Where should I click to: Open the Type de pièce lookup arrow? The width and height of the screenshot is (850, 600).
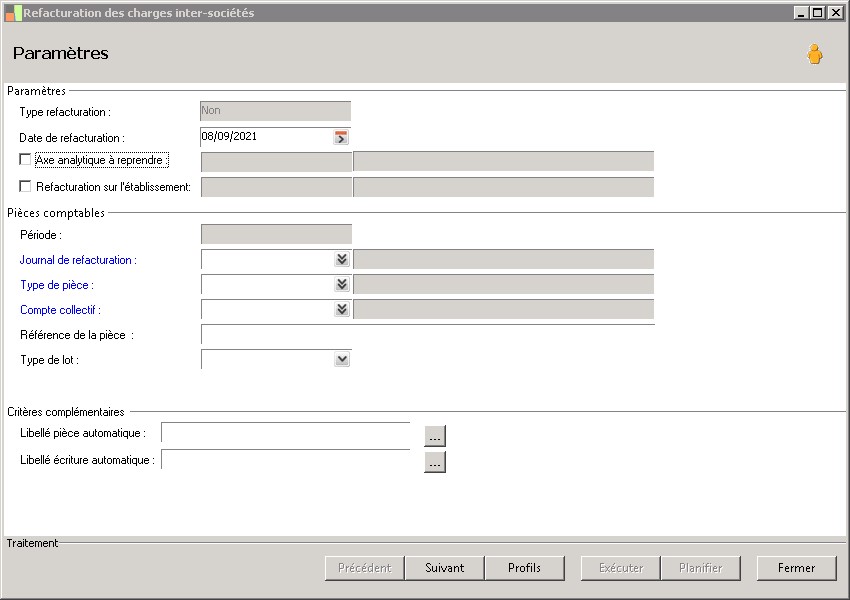point(342,284)
